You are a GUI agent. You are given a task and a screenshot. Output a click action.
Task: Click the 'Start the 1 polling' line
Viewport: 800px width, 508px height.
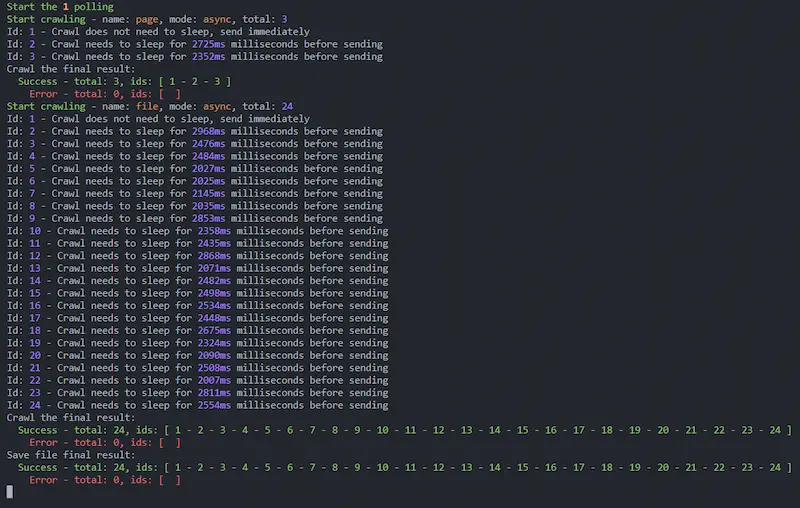pyautogui.click(x=60, y=7)
